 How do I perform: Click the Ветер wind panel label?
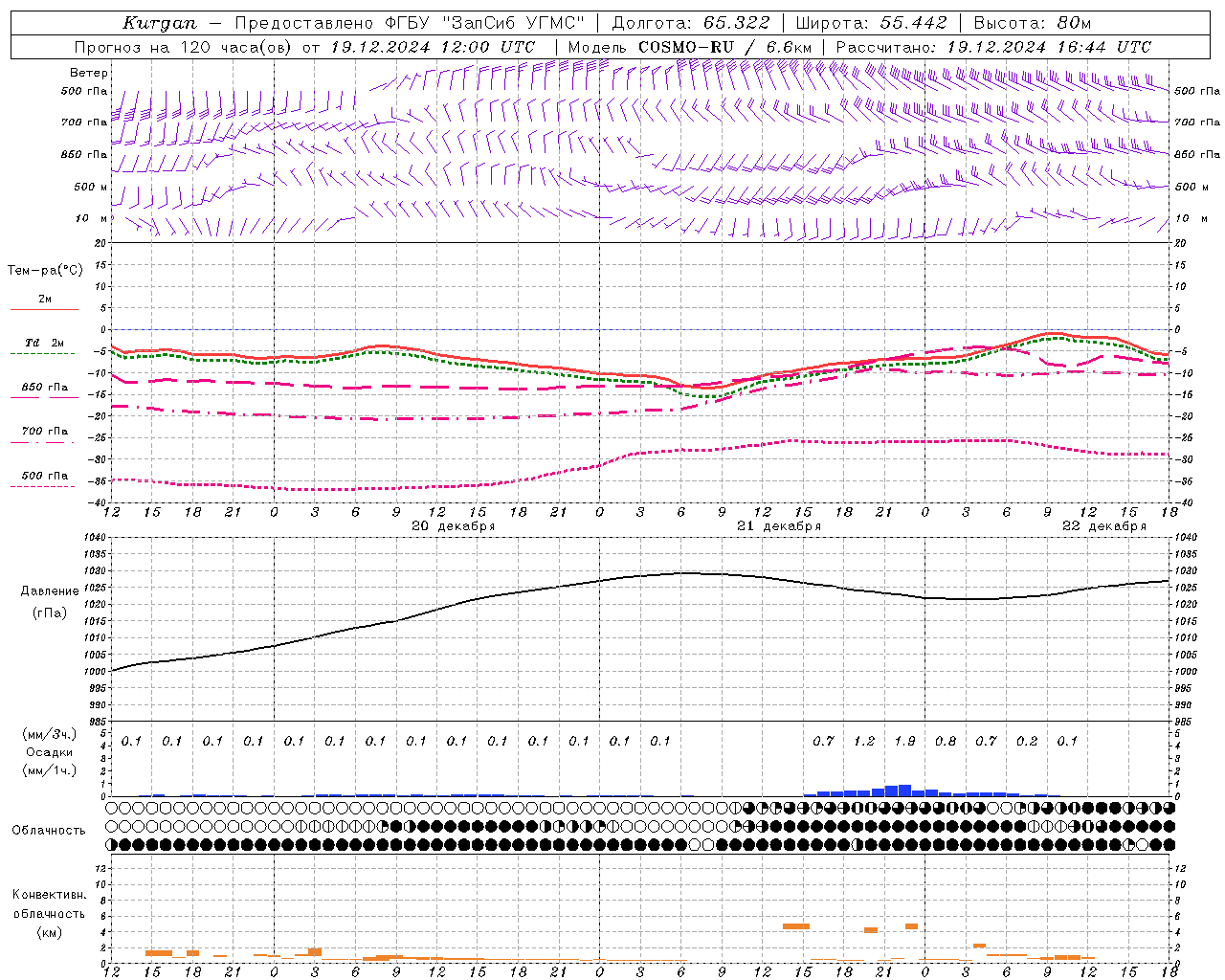click(89, 73)
